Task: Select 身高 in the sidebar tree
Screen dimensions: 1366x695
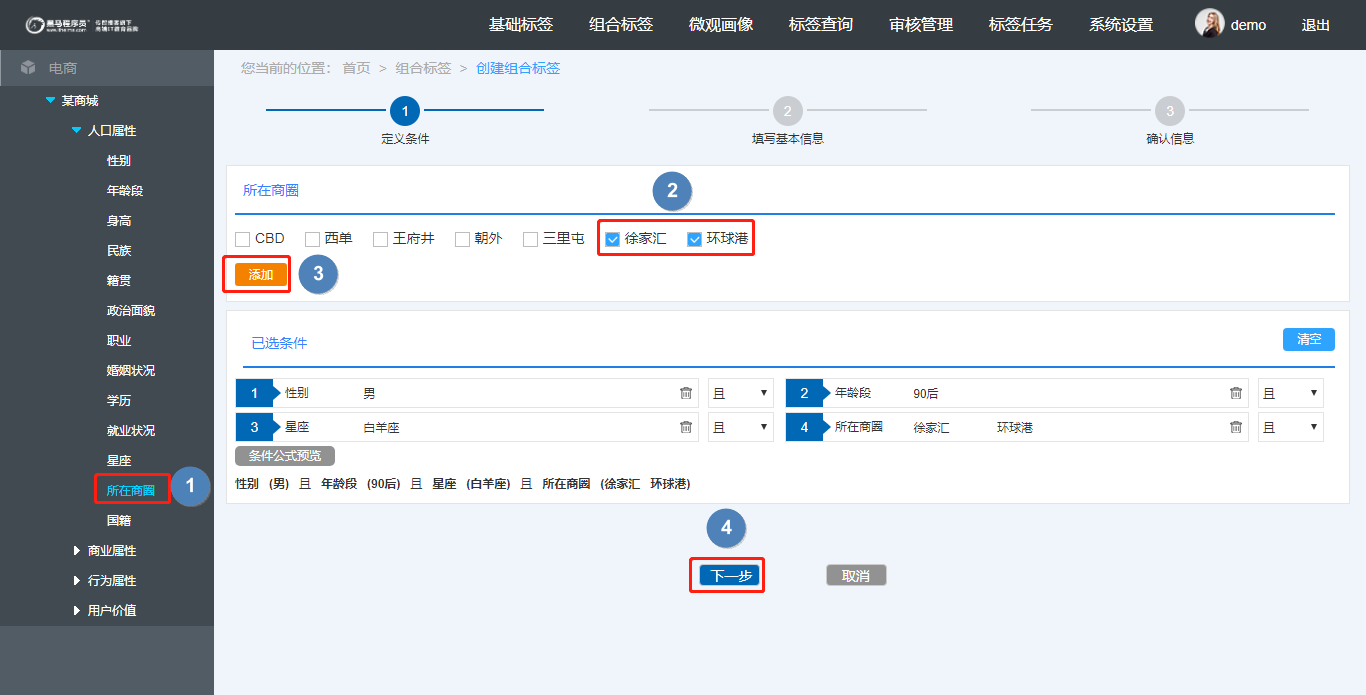Action: (119, 220)
